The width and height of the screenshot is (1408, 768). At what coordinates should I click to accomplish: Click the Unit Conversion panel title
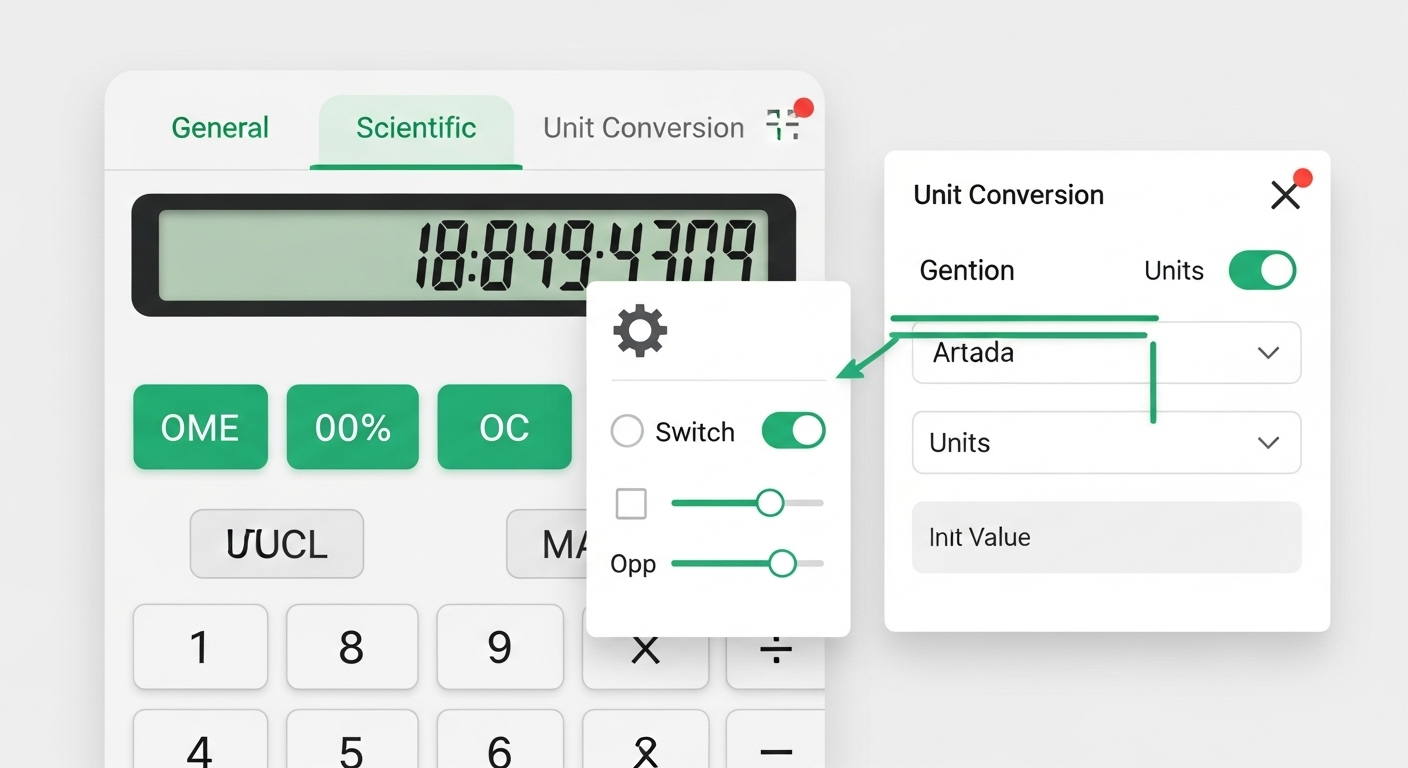click(1008, 194)
